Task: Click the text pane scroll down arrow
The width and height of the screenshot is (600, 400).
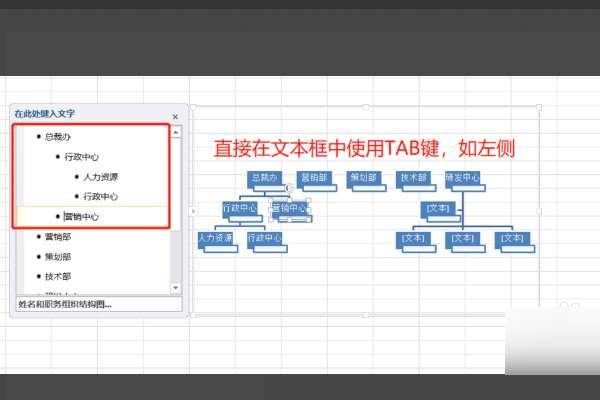Action: pyautogui.click(x=176, y=287)
